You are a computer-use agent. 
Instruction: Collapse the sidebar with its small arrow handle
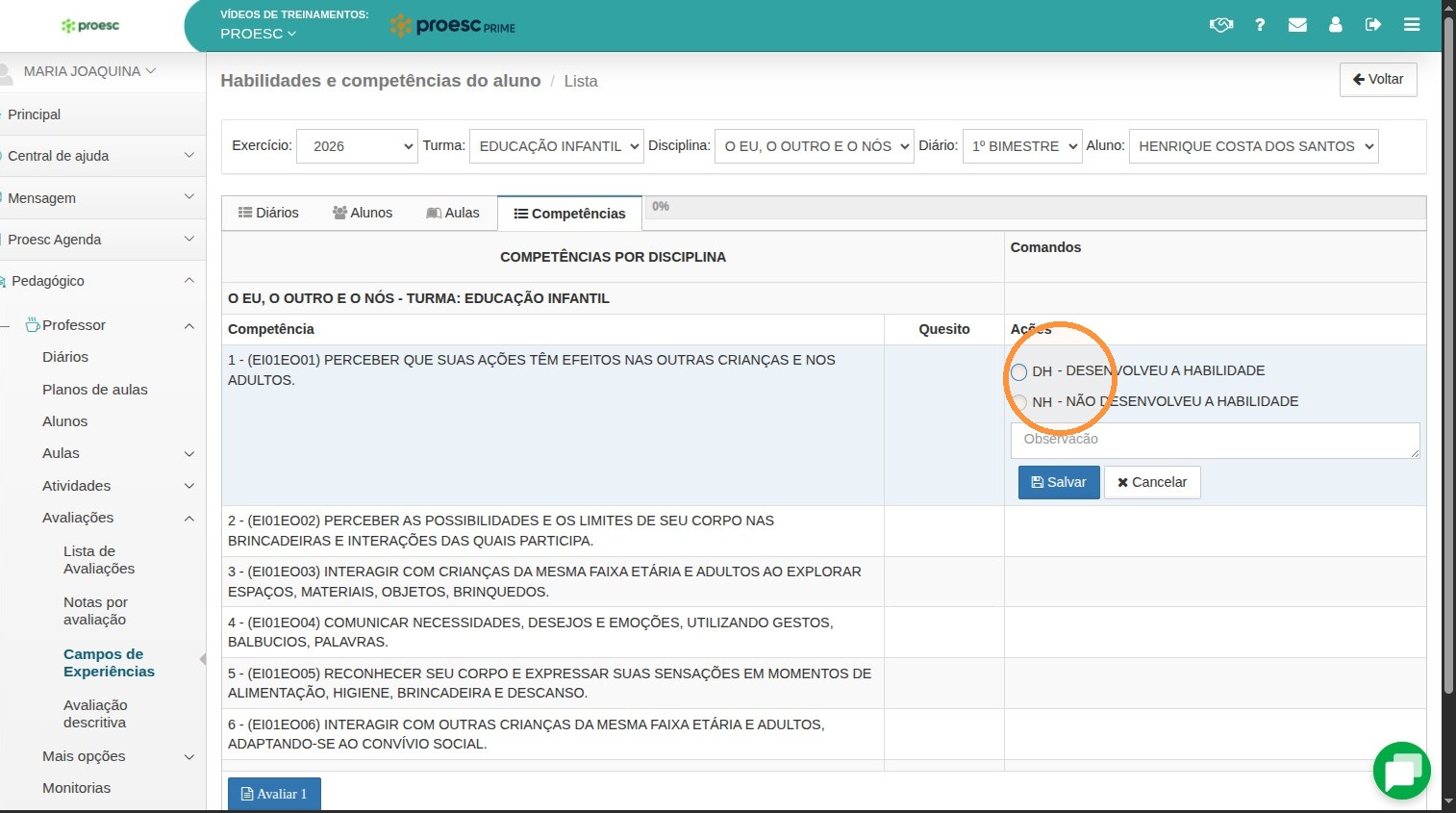pyautogui.click(x=202, y=659)
